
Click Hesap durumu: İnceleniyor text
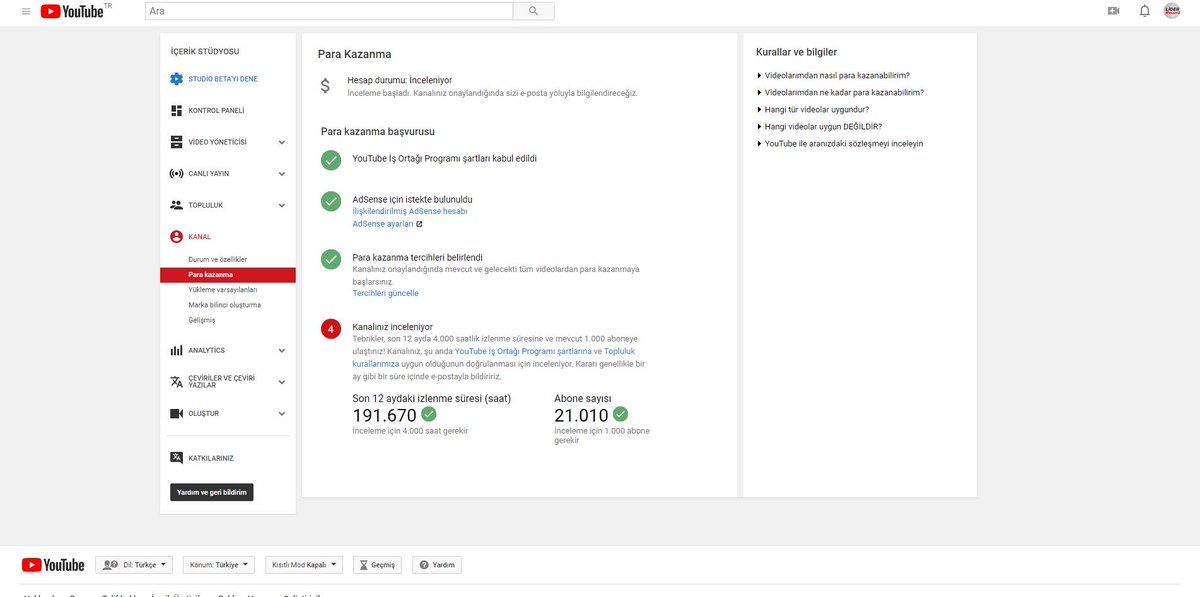click(400, 80)
